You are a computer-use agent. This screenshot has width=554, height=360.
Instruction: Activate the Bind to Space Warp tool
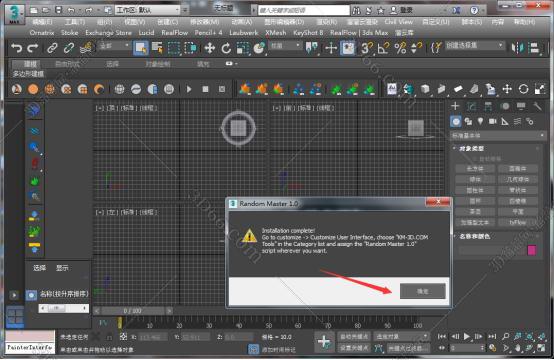[86, 48]
